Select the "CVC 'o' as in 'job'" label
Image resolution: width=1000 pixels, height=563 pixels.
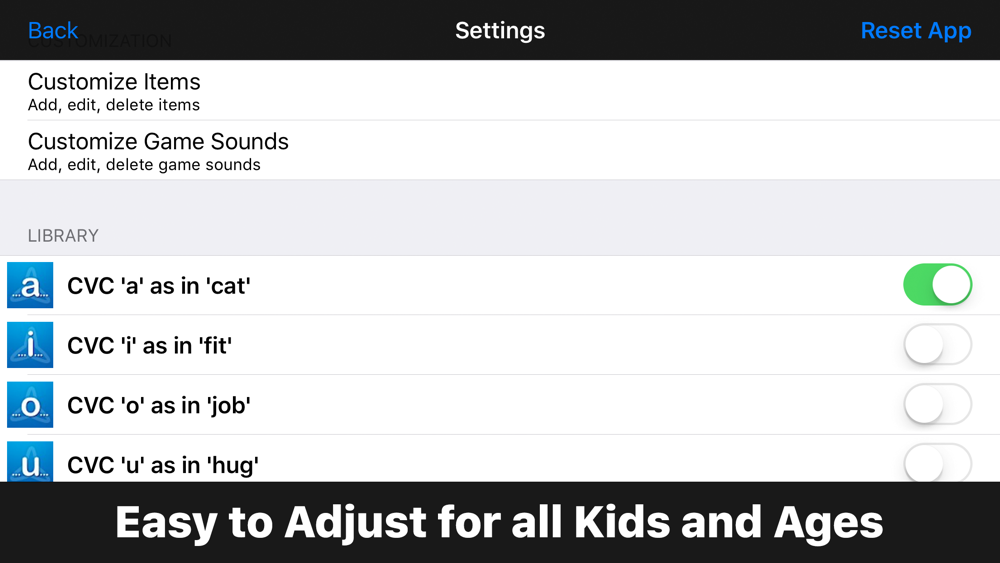click(x=158, y=406)
